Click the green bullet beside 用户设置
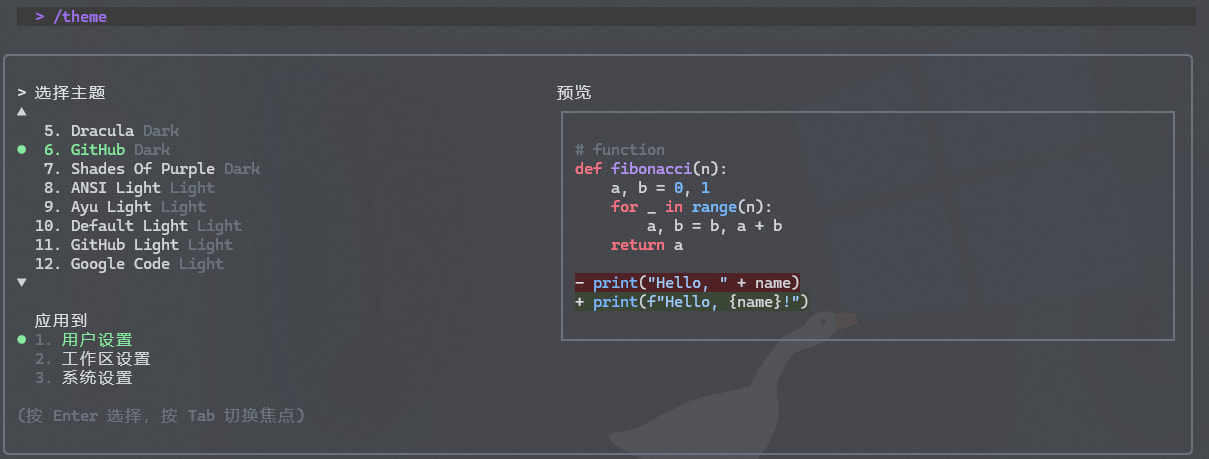The width and height of the screenshot is (1209, 459). (x=22, y=340)
